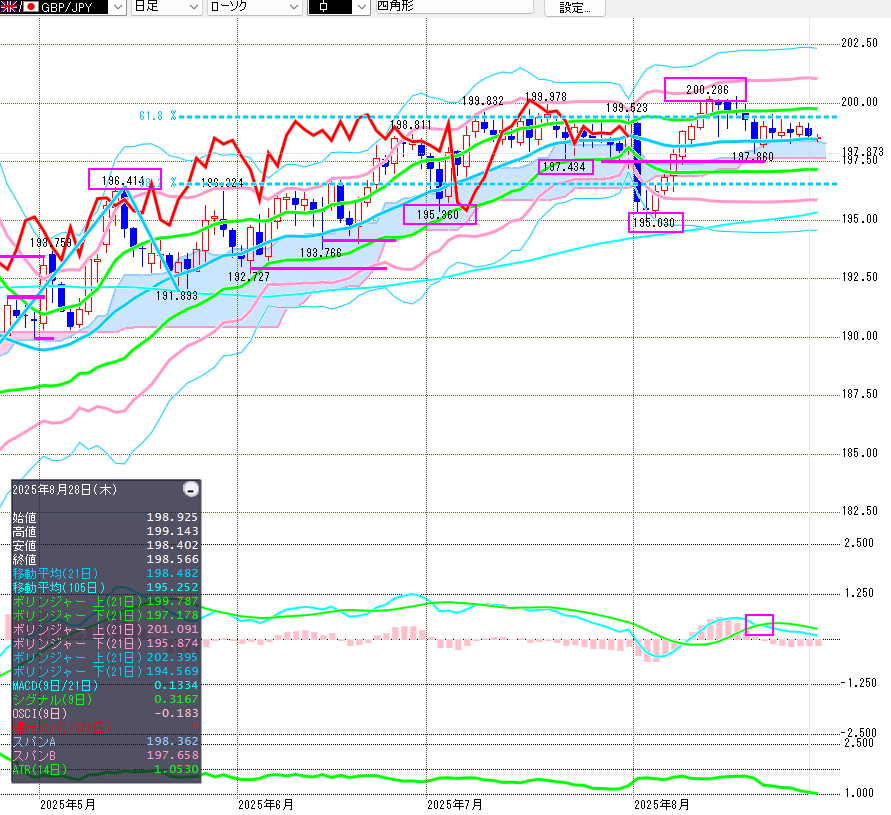Click the -1.250 MACD axis label
Screen dimensions: 891x815
859,683
